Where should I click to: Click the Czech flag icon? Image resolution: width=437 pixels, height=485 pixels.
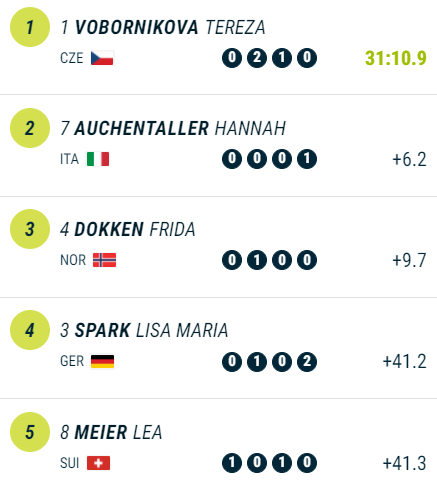point(102,58)
